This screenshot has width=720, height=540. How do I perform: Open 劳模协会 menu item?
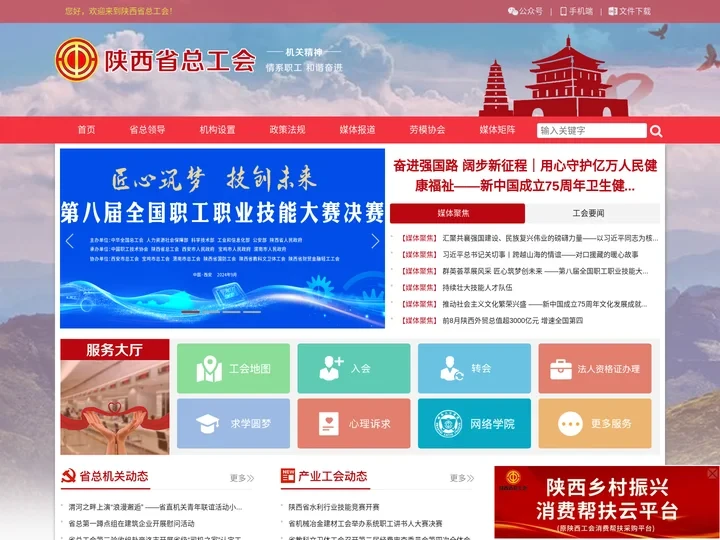[x=428, y=130]
